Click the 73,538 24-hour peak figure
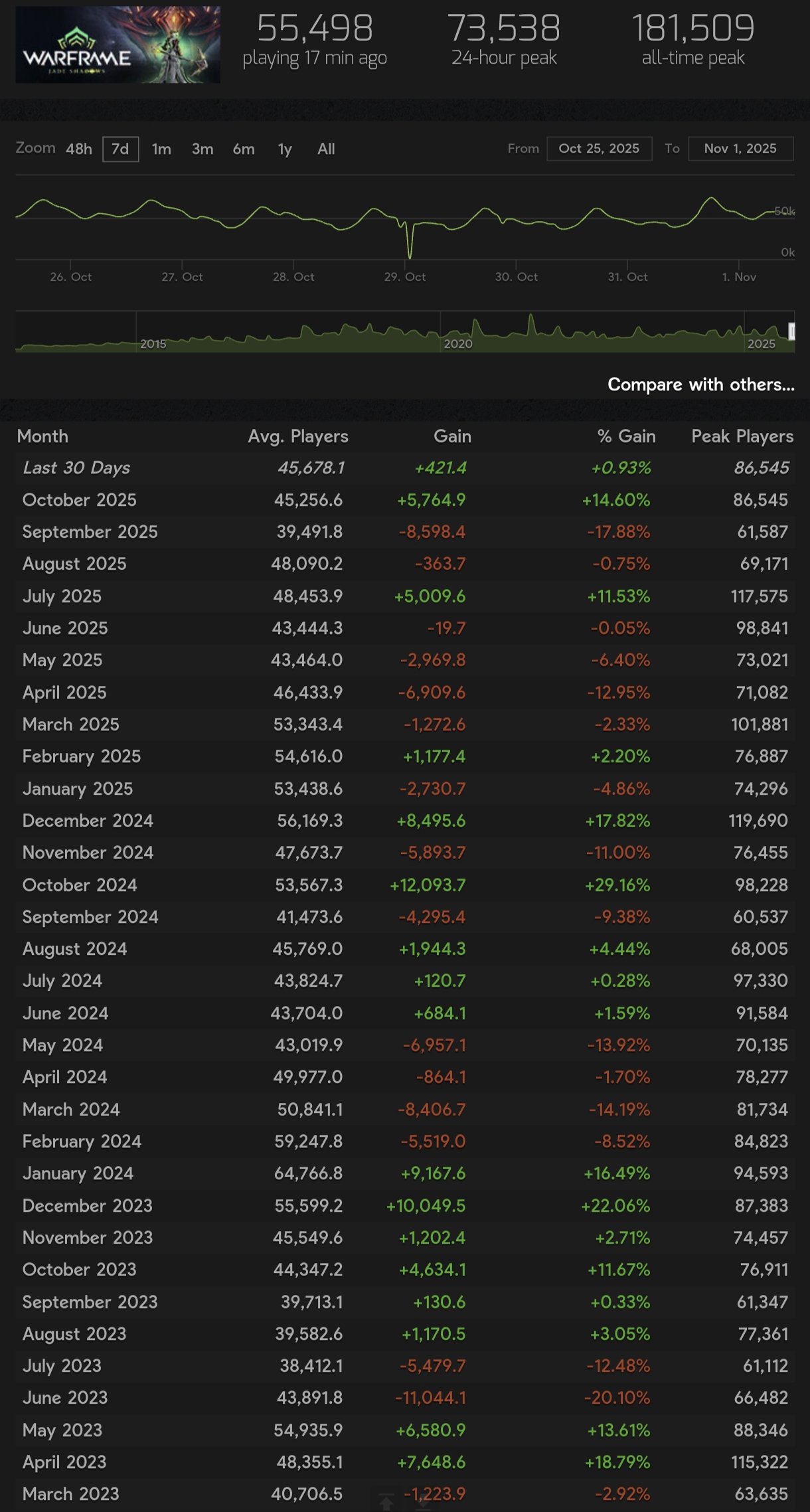 504,29
